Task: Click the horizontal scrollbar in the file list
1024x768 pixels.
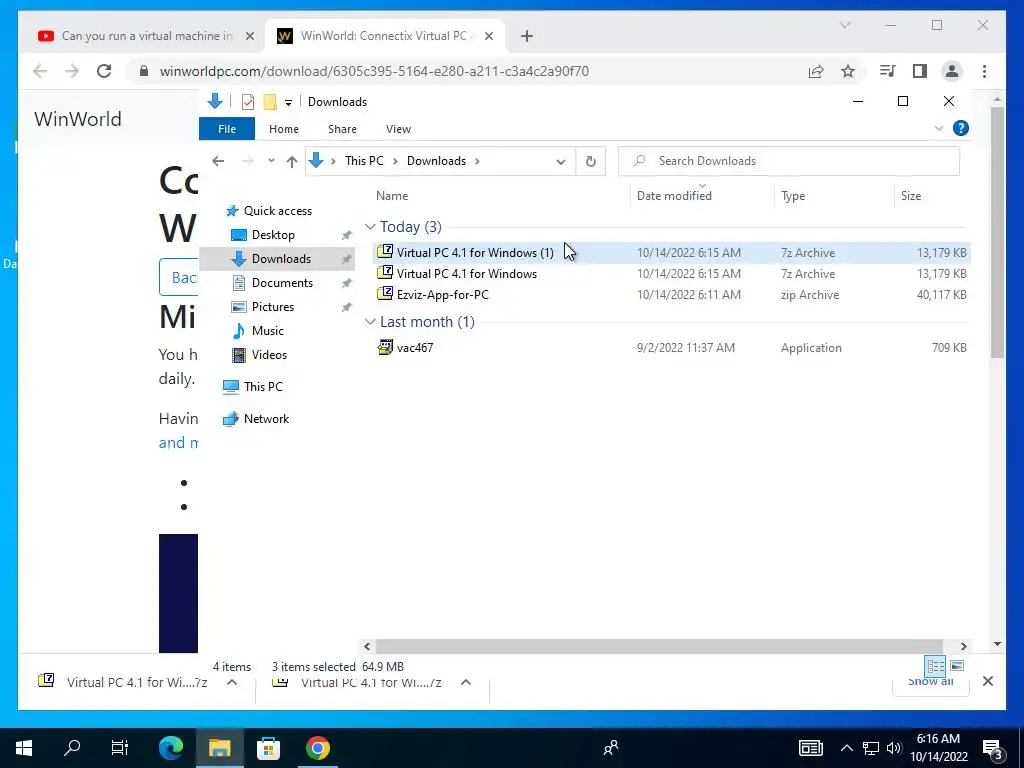Action: click(x=658, y=646)
